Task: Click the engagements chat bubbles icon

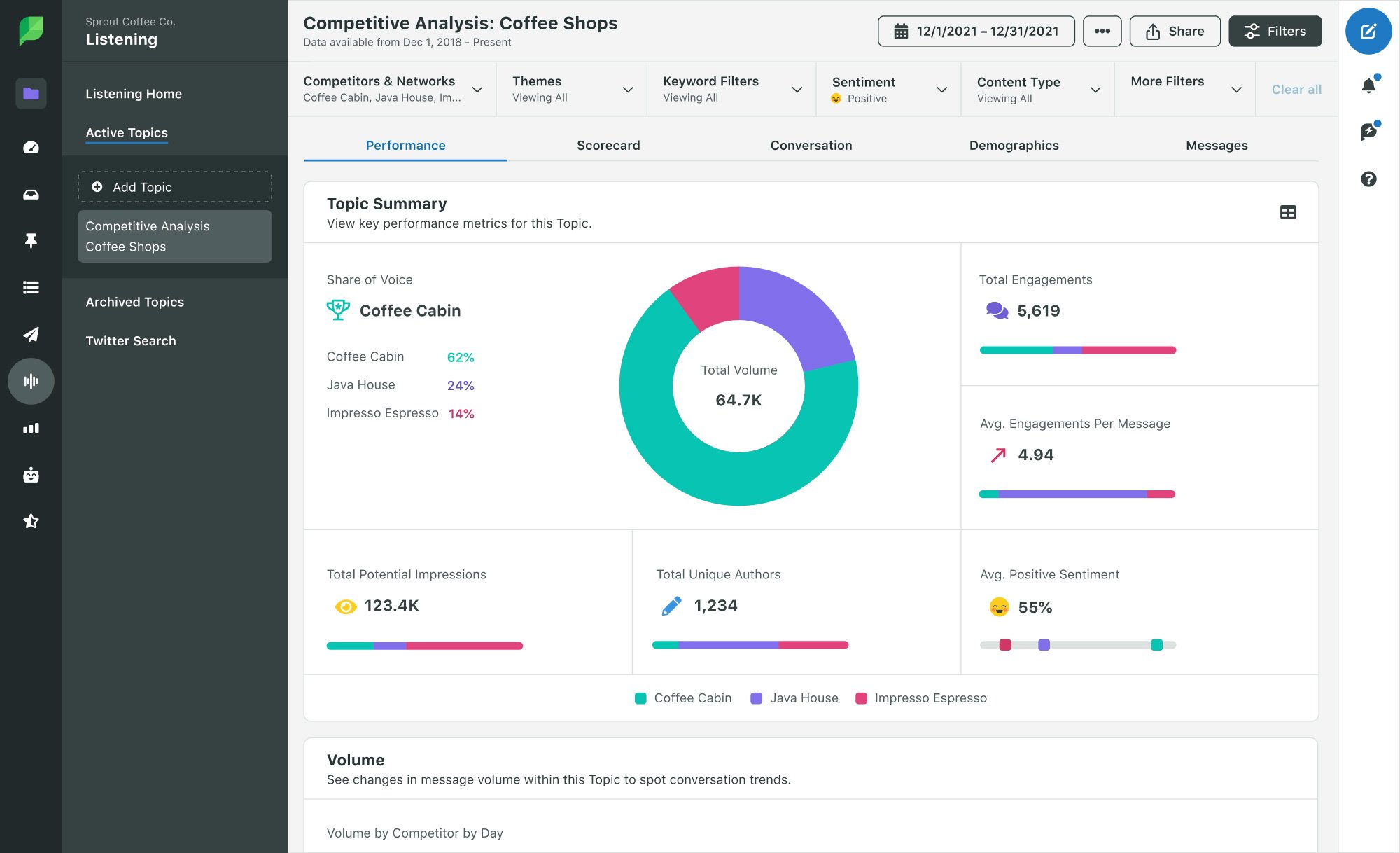Action: (x=997, y=310)
